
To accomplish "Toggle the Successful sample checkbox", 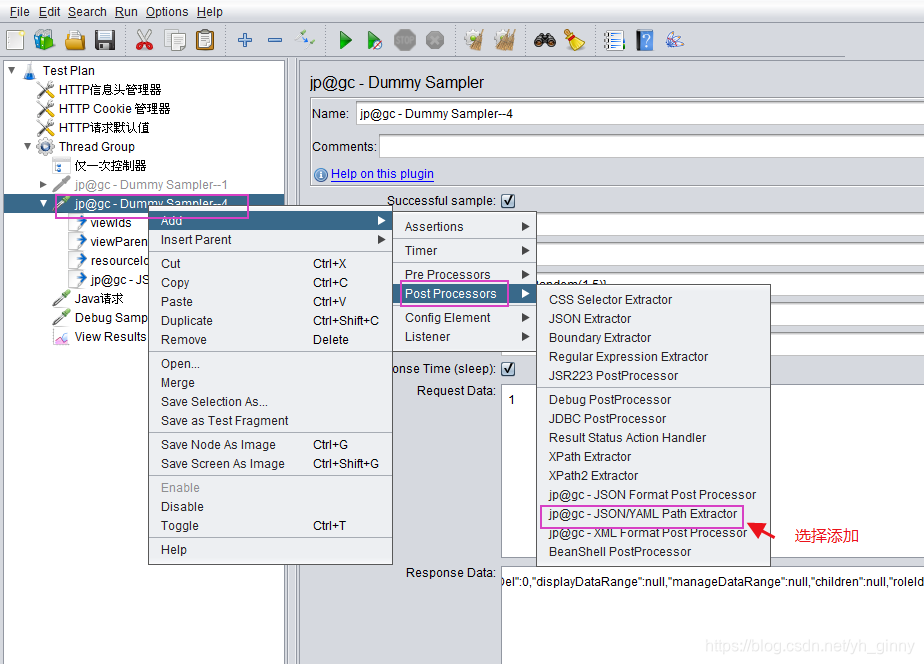I will (x=508, y=201).
